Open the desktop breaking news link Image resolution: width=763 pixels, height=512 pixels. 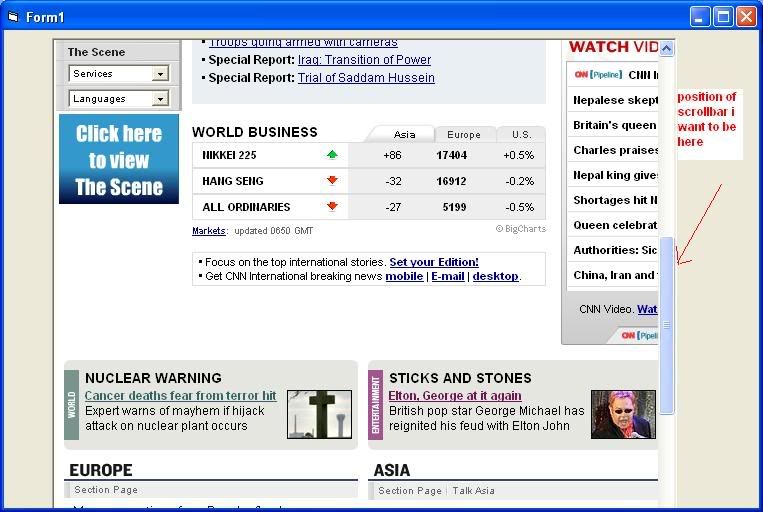495,276
